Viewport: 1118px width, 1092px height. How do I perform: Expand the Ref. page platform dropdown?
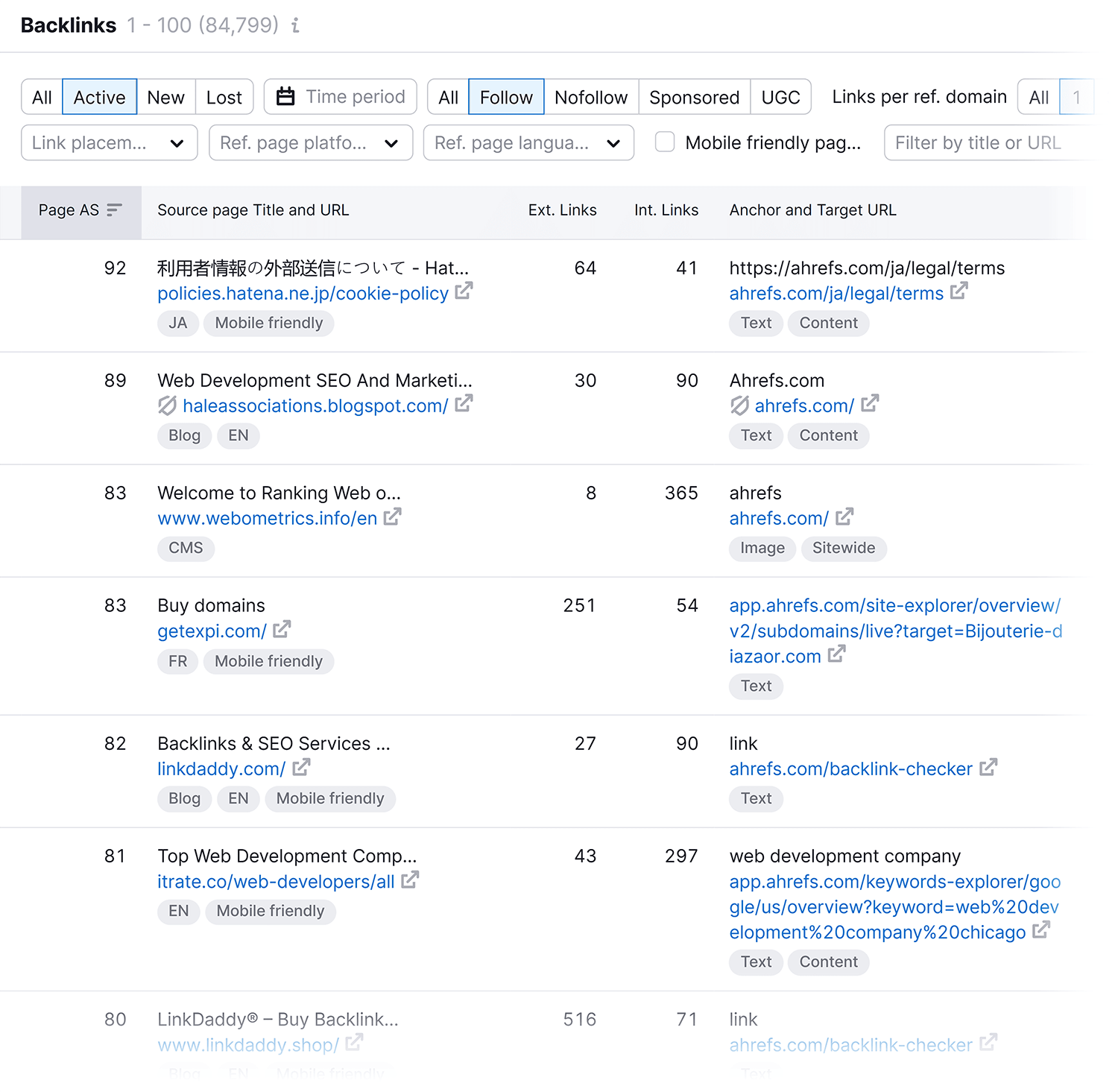click(x=311, y=142)
